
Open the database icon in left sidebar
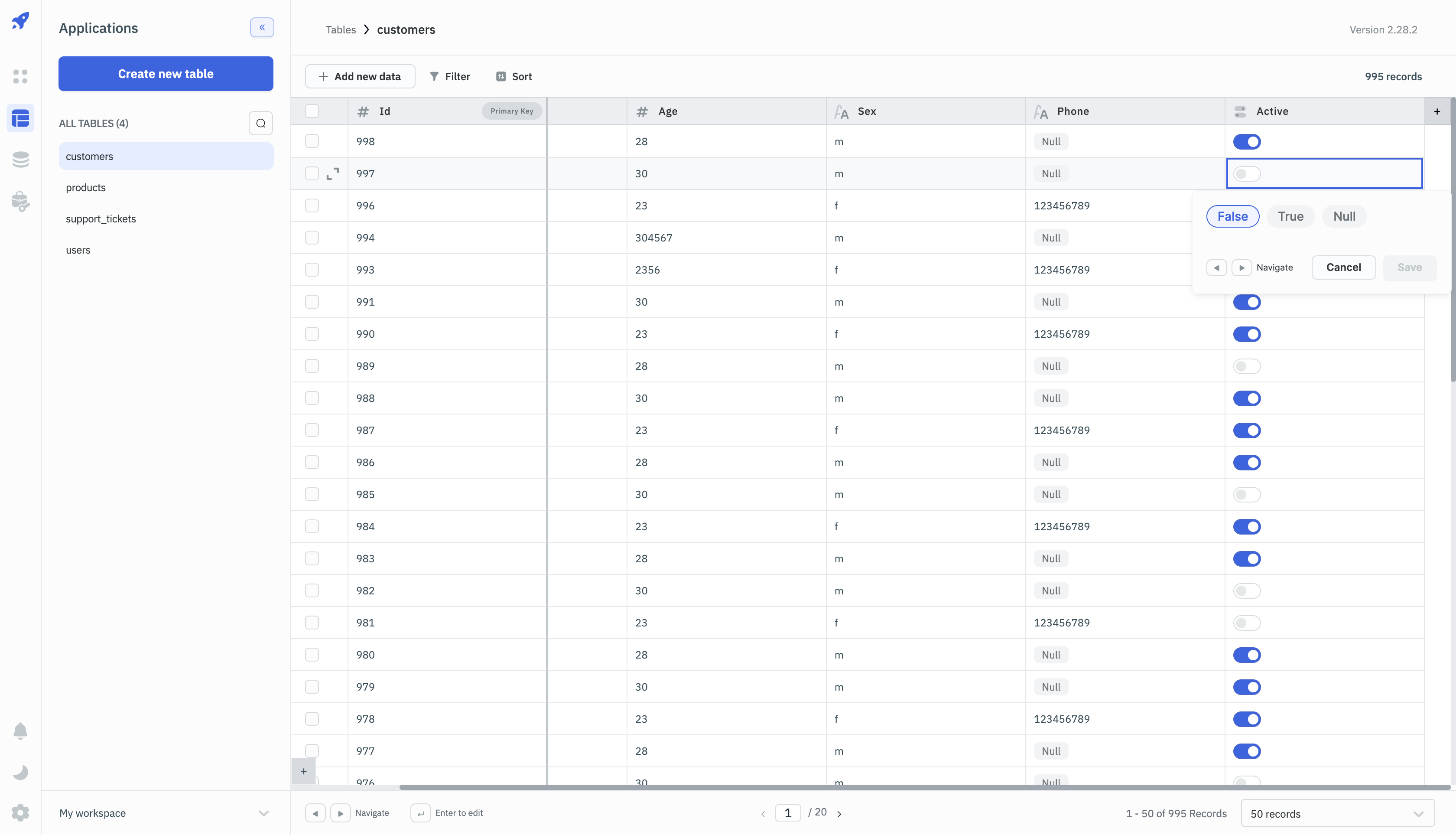click(21, 160)
